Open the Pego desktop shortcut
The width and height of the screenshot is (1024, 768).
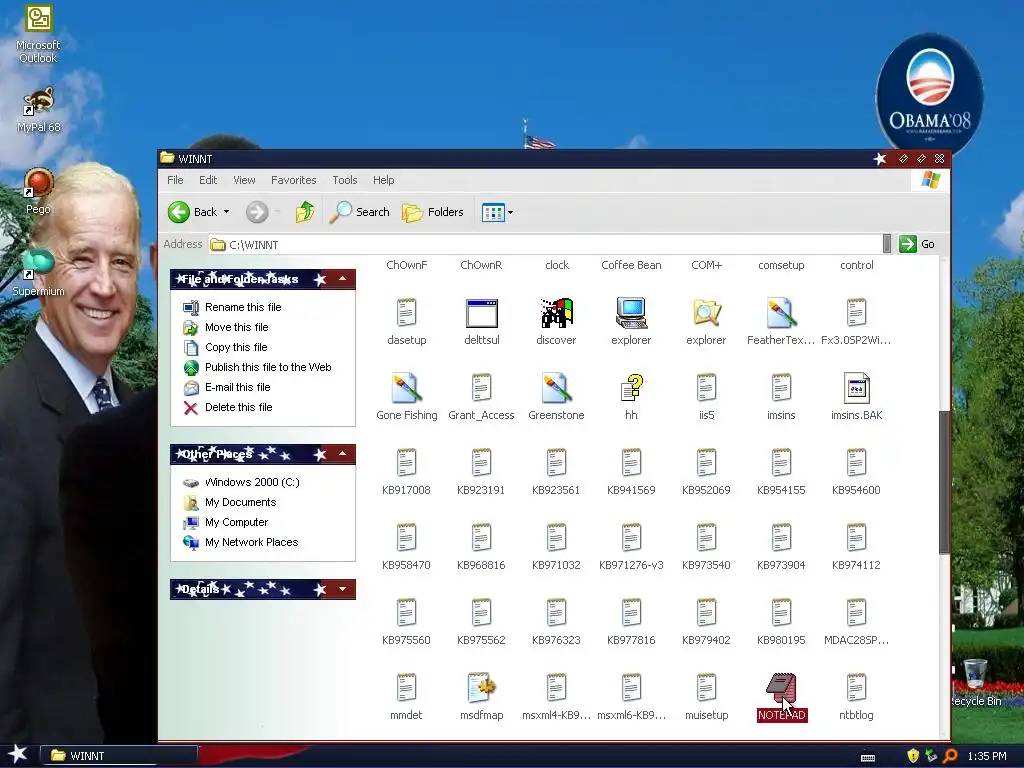coord(38,192)
